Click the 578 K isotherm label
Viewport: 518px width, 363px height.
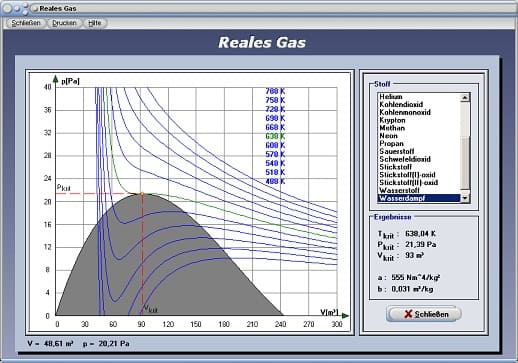coord(275,154)
